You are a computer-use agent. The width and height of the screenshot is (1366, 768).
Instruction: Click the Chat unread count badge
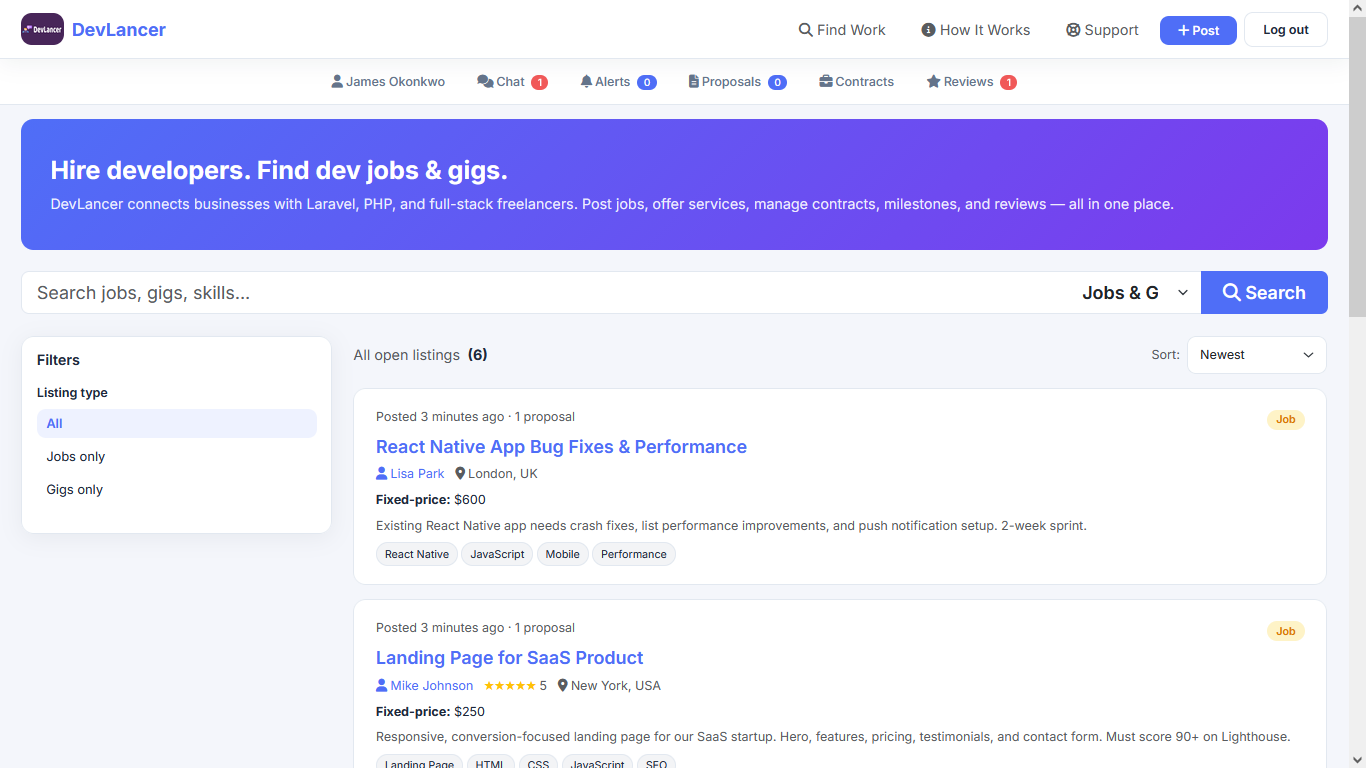pyautogui.click(x=539, y=82)
